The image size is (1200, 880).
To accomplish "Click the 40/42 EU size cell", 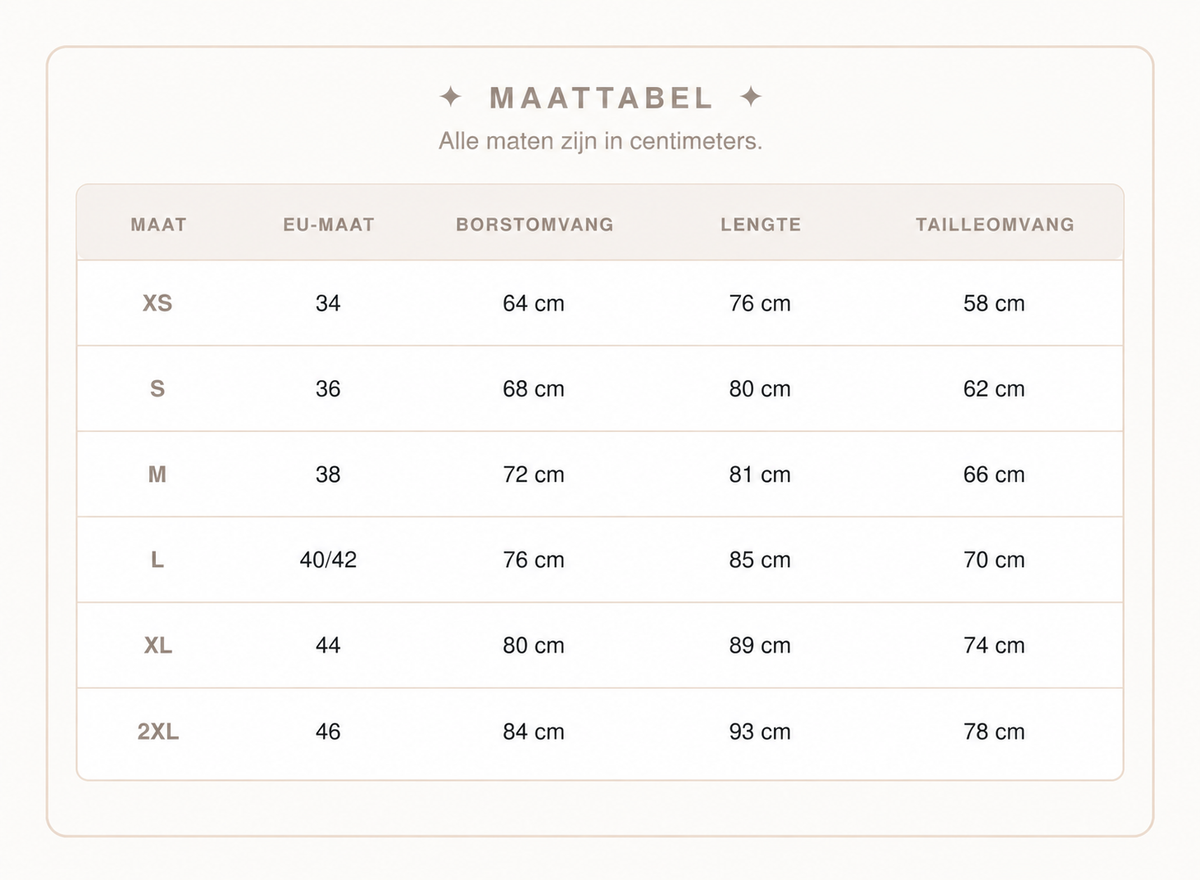I will (x=328, y=560).
